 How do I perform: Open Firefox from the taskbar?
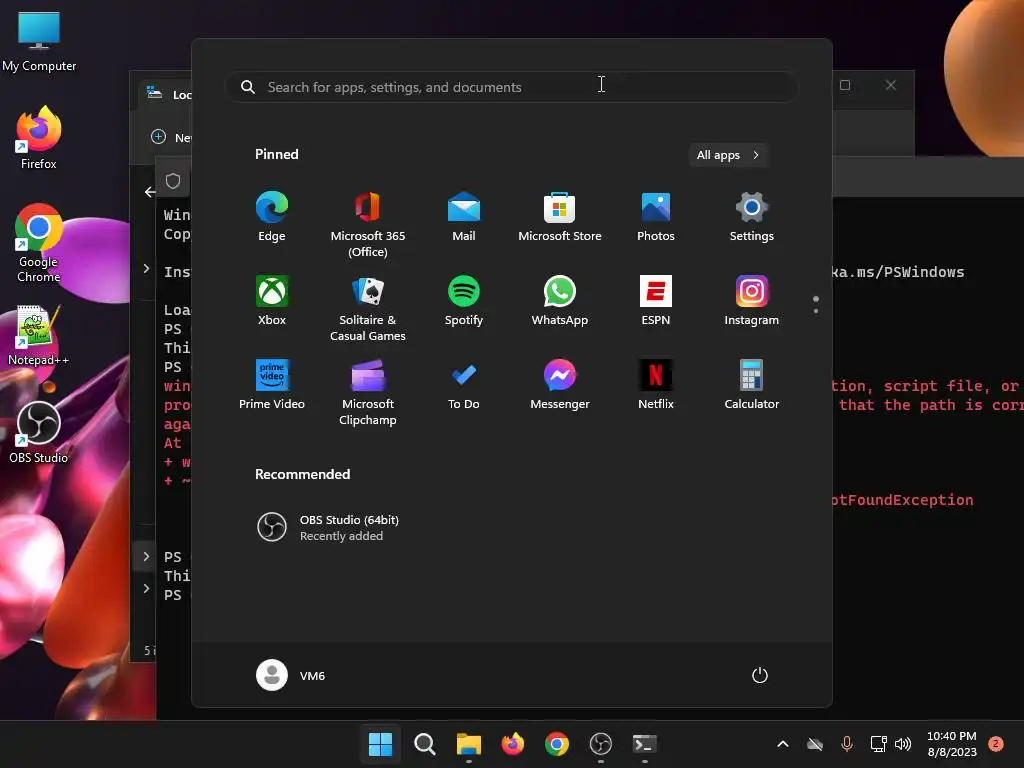click(x=513, y=744)
